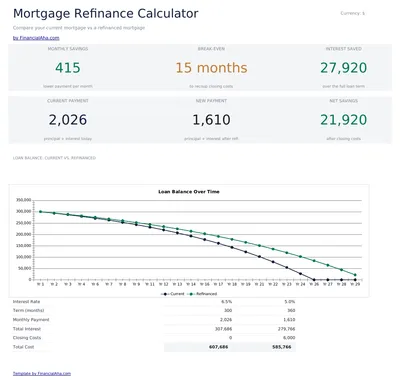This screenshot has width=400, height=384.
Task: Click the 'Loan Balance: Current vs. Refinanced' section heading
Action: 54,158
